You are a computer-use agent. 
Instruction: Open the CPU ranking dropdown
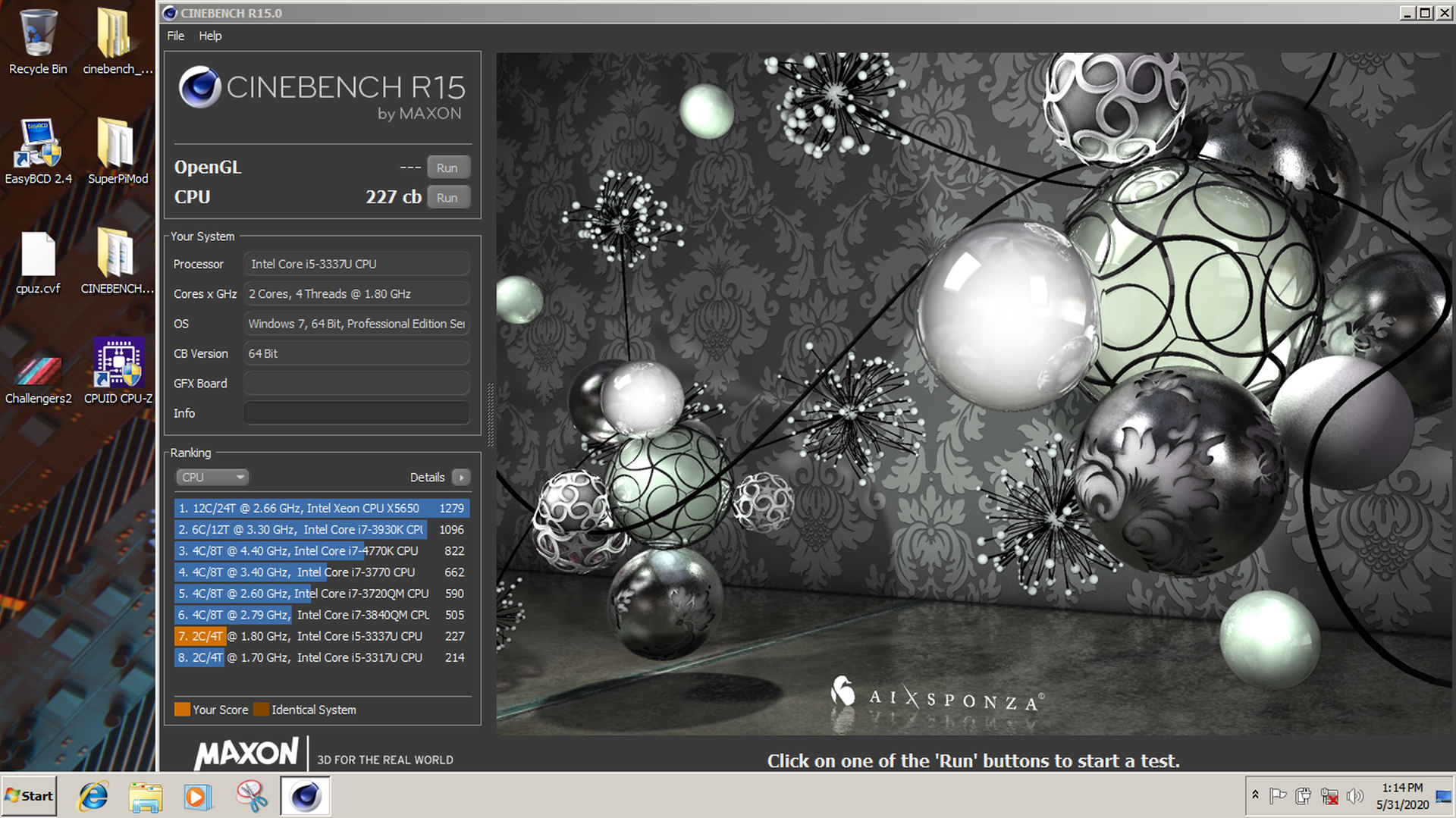212,477
